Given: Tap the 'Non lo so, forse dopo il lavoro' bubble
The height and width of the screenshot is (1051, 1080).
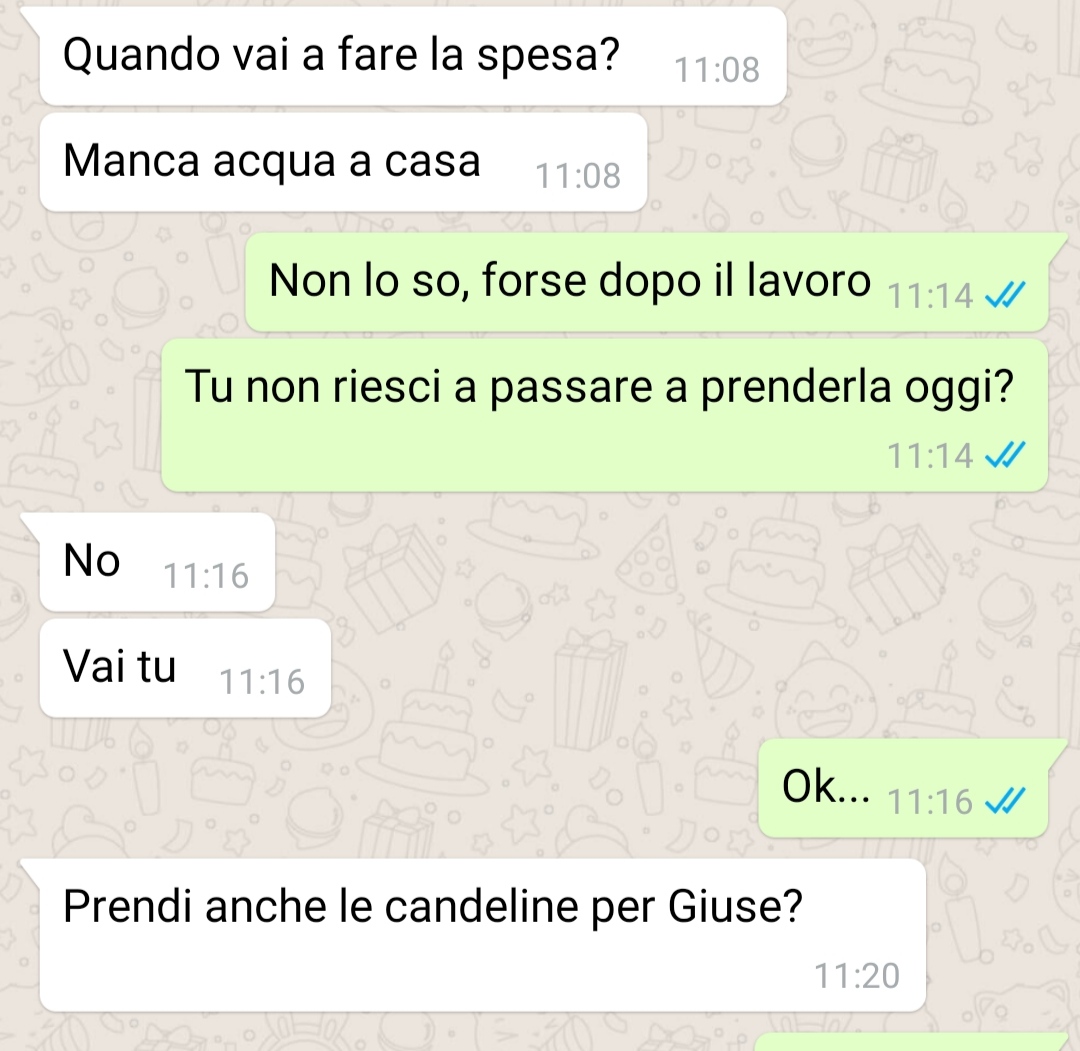Looking at the screenshot, I should pos(647,282).
